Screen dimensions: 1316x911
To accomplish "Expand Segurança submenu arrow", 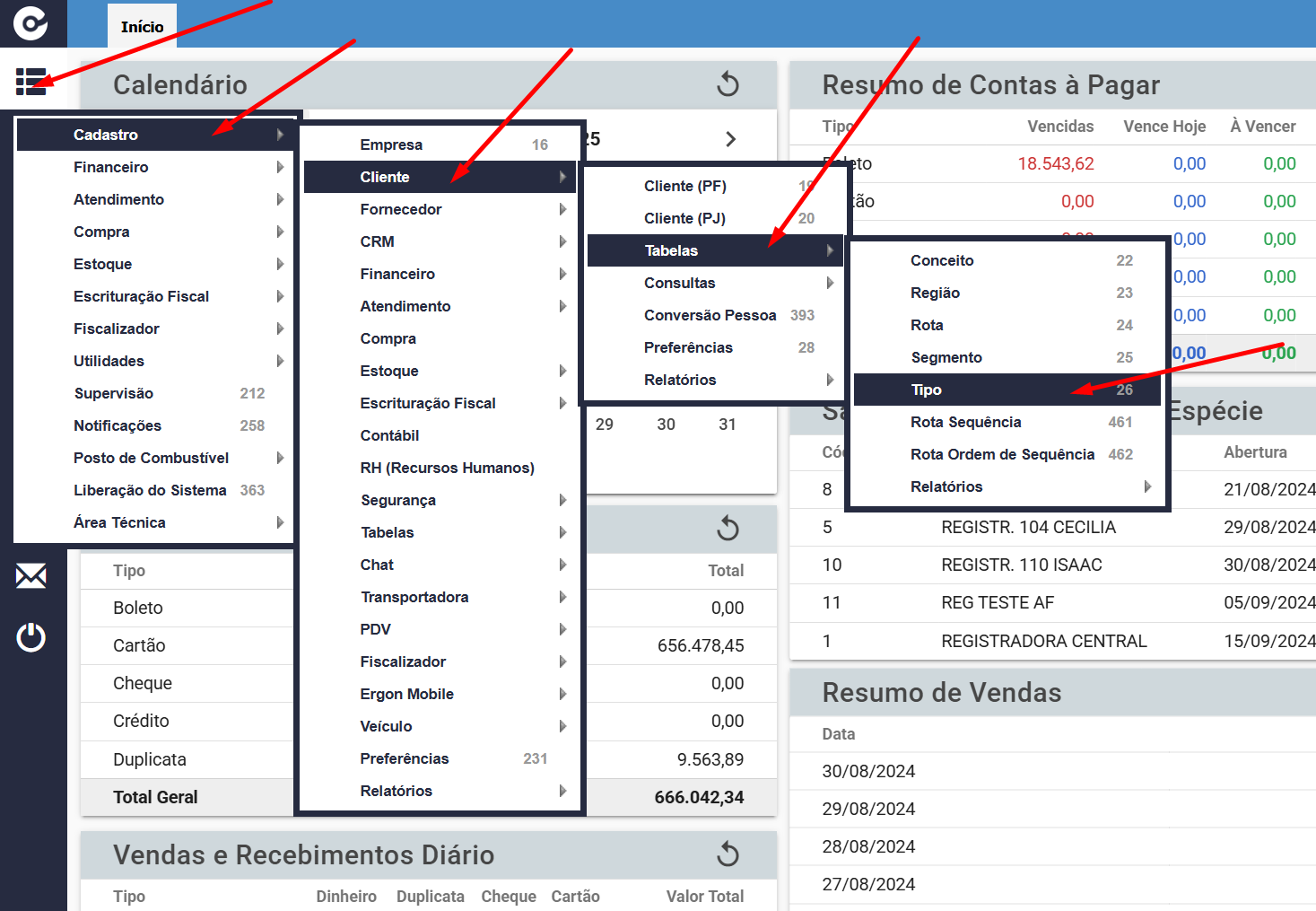I will [x=562, y=500].
